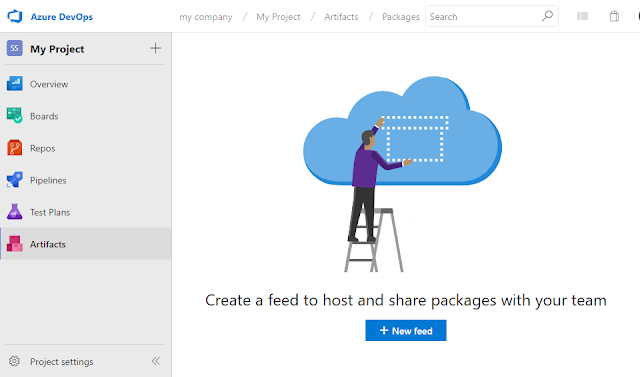Open the Azure DevOps home link

tap(62, 17)
